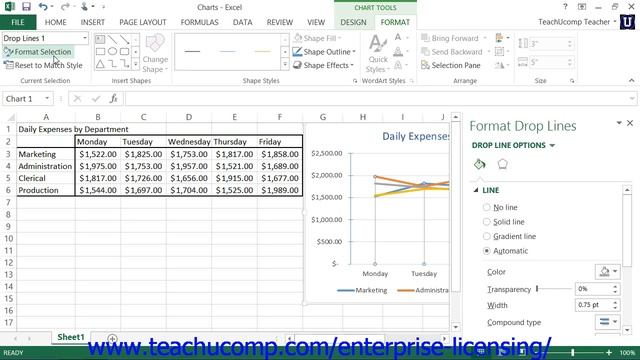Expand DROP LINE OPTIONS dropdown
The image size is (640, 360).
552,146
